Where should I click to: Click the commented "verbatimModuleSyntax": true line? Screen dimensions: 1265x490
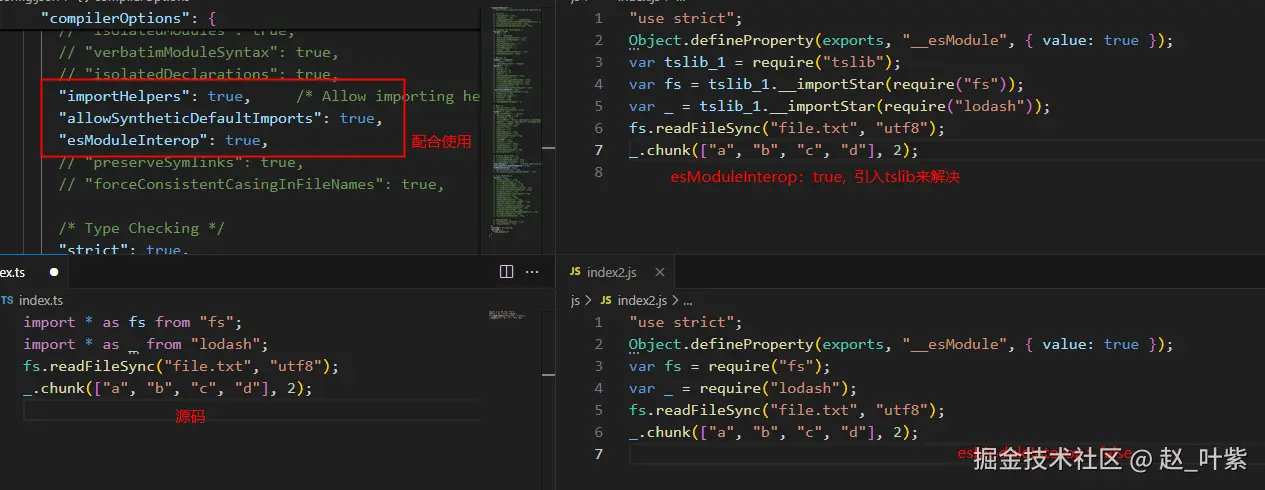pos(198,52)
